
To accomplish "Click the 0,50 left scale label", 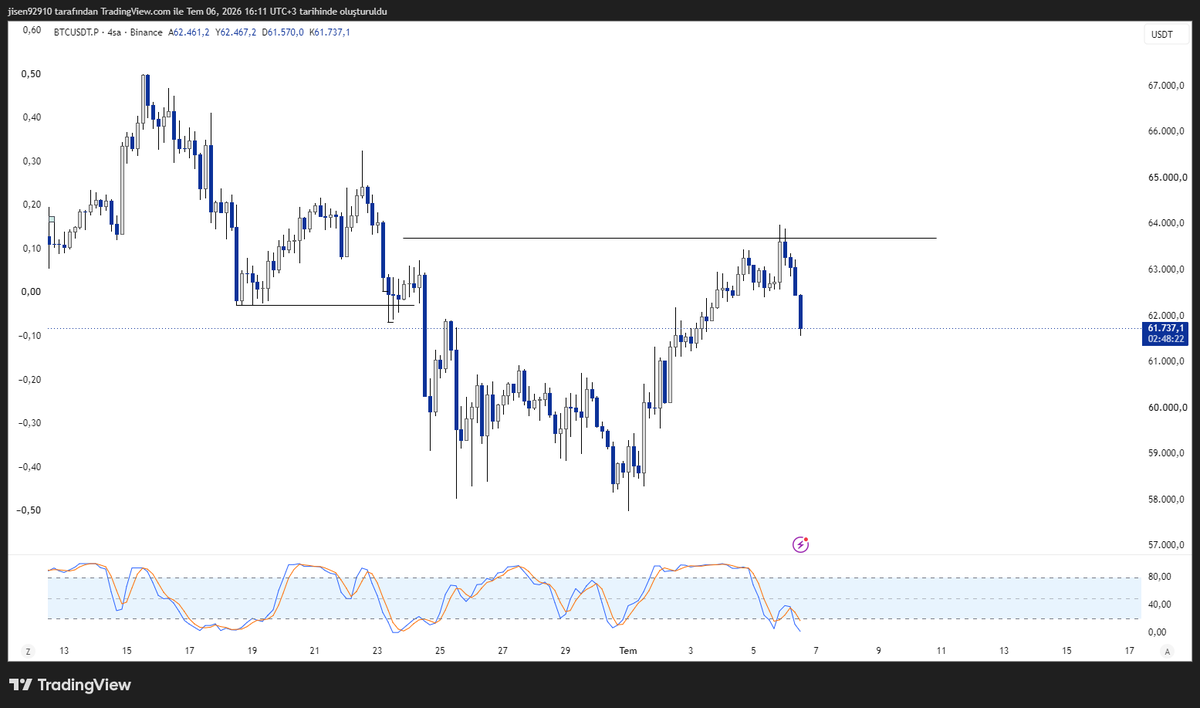I will click(x=32, y=74).
